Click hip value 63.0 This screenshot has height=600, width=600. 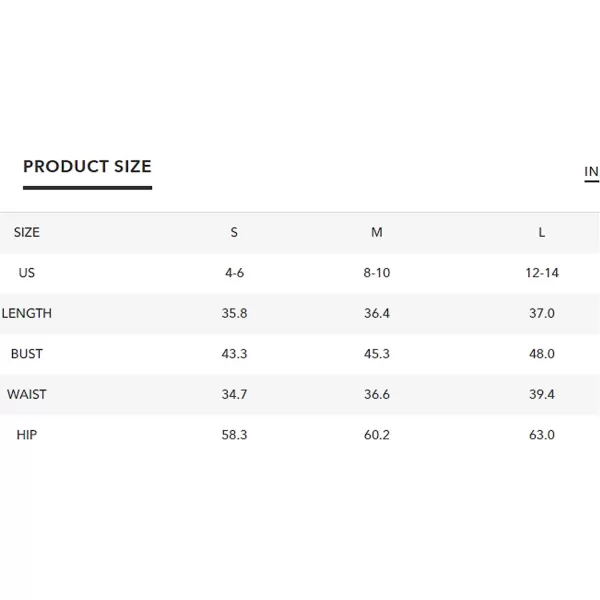click(x=542, y=435)
